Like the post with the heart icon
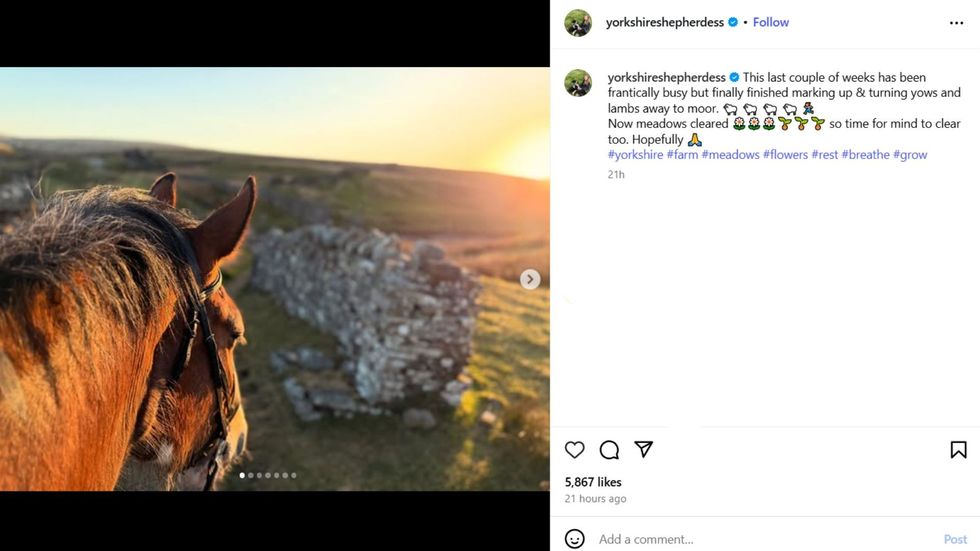 [575, 450]
